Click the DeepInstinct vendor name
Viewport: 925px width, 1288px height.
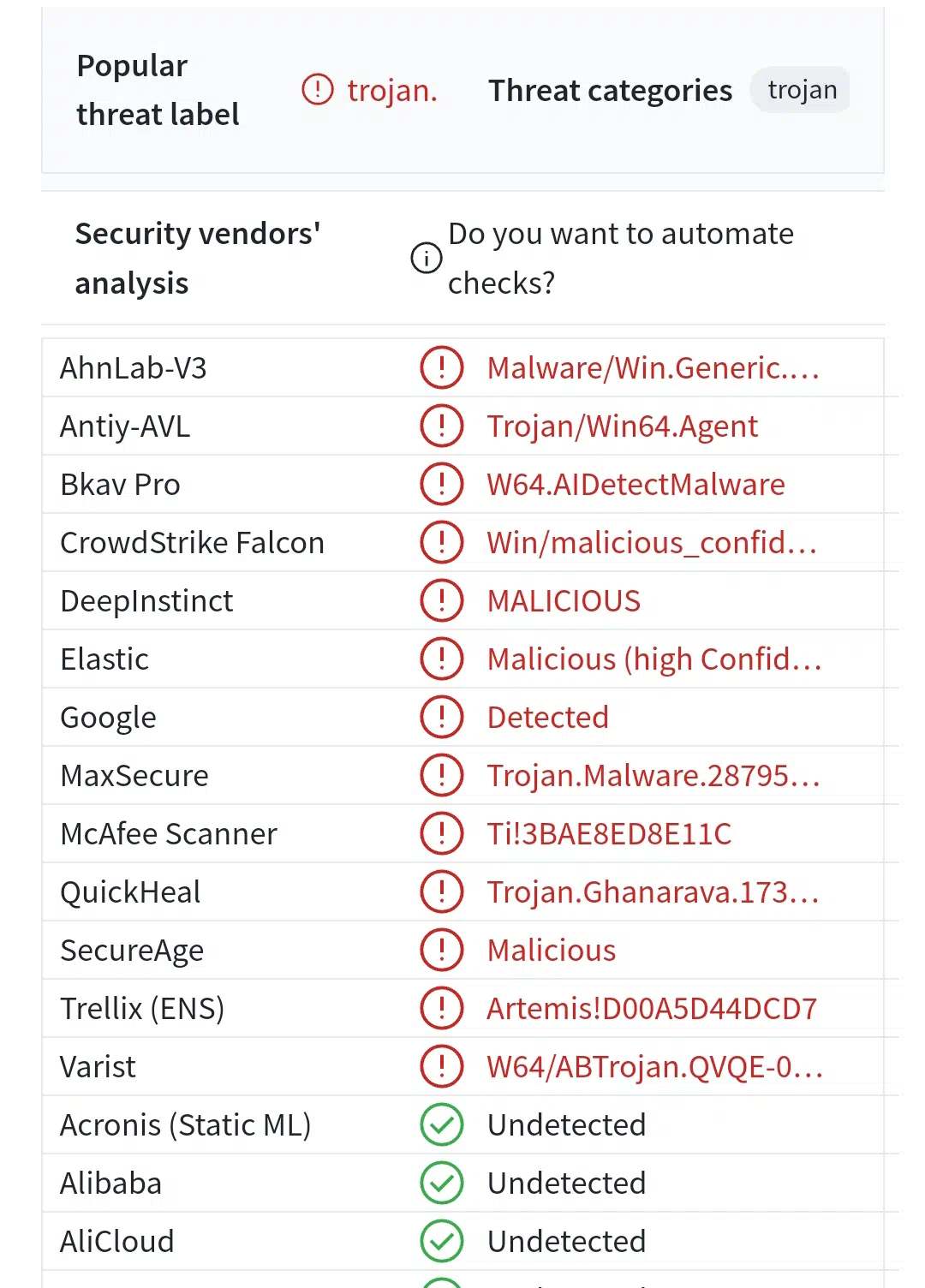point(146,601)
